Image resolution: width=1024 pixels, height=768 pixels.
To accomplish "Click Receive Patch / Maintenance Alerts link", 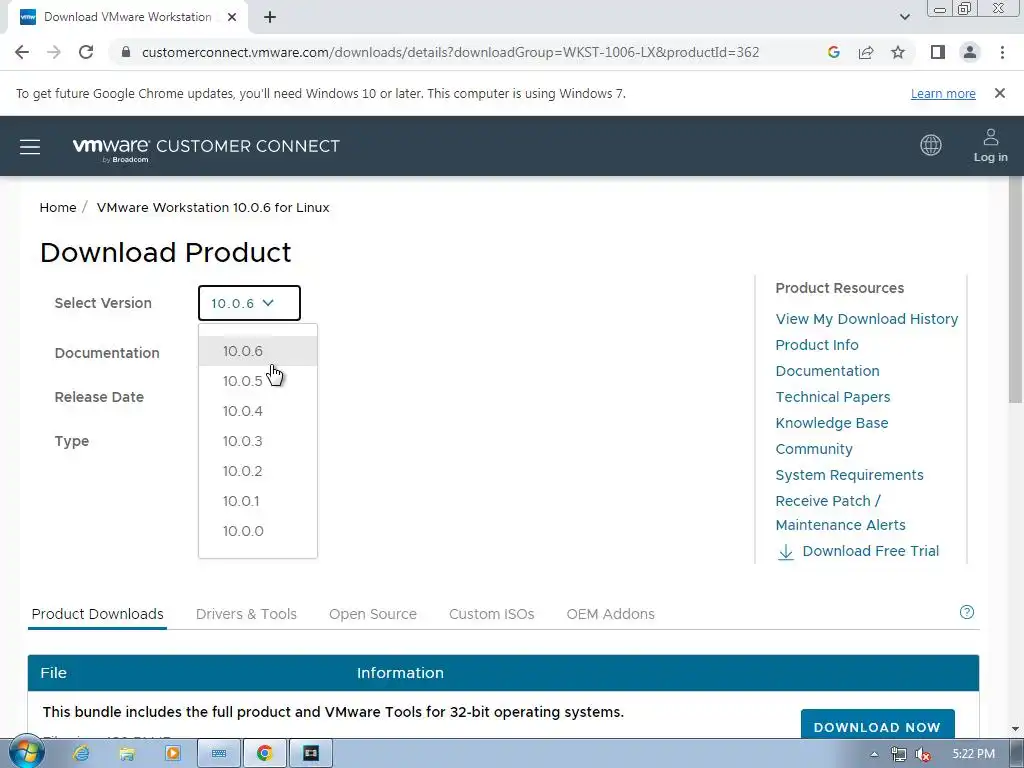I will tap(840, 513).
